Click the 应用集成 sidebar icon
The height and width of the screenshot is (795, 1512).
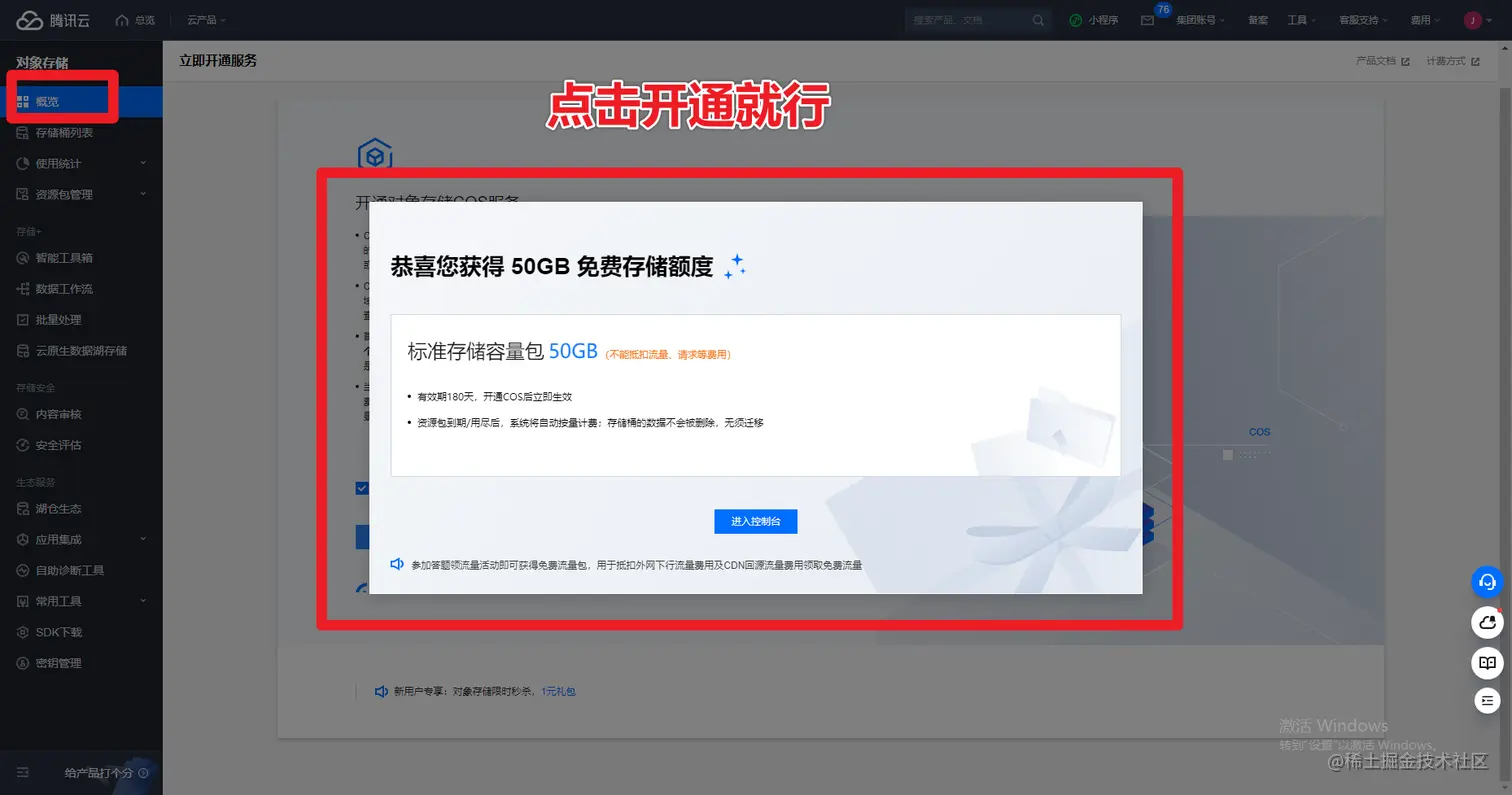pos(23,539)
